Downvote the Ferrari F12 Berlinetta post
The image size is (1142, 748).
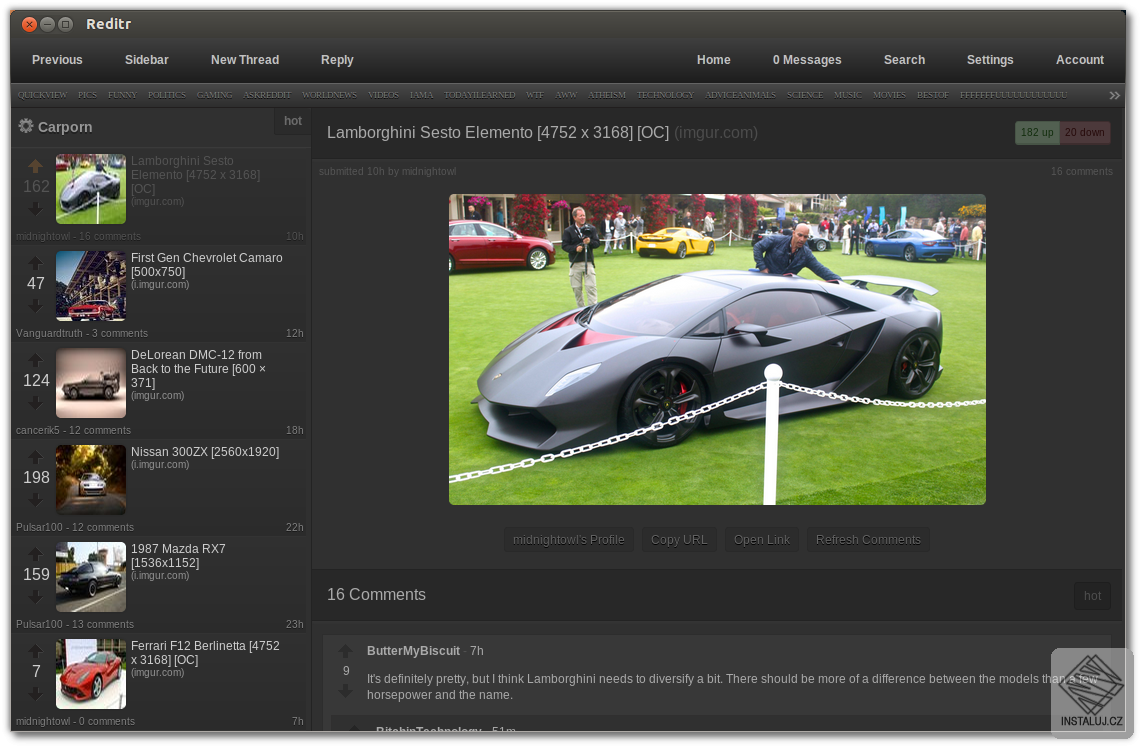click(36, 693)
